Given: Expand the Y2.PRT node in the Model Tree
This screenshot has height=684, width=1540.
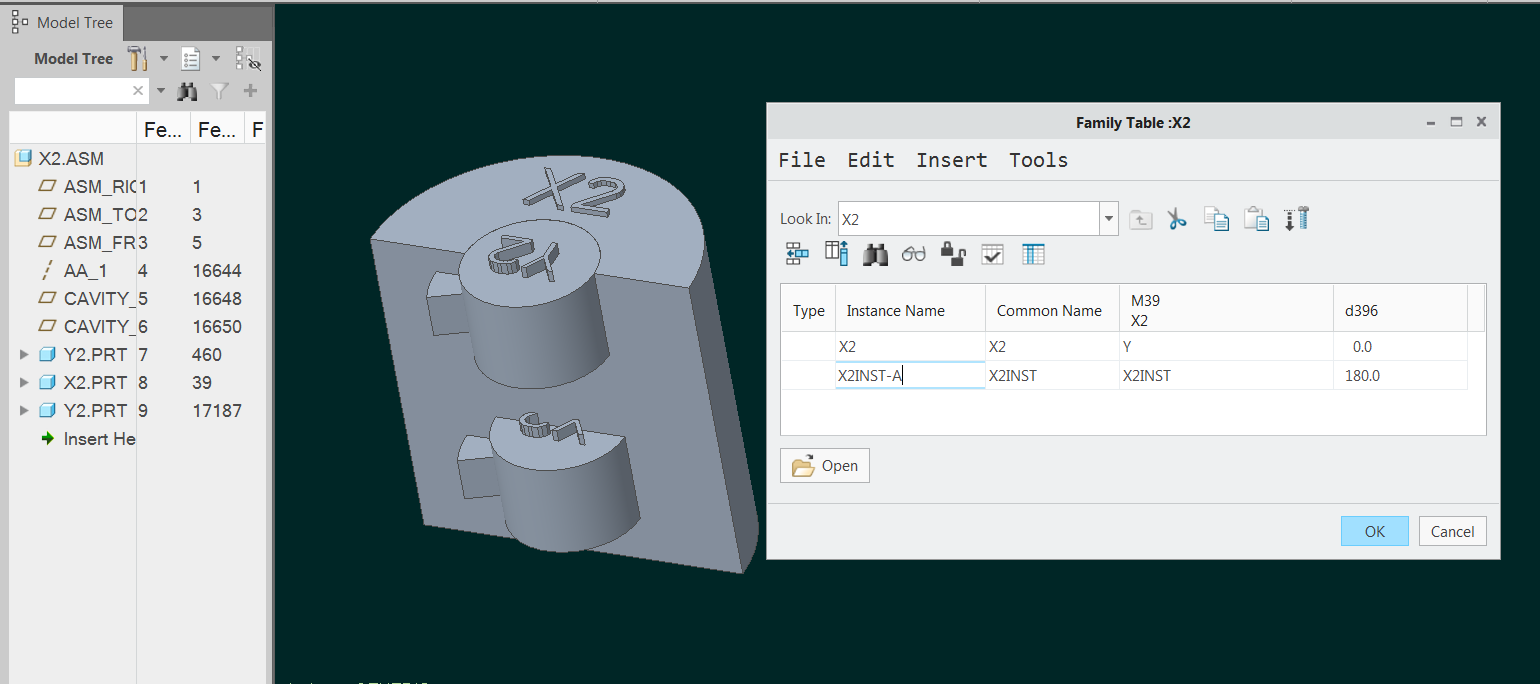Looking at the screenshot, I should (x=24, y=354).
